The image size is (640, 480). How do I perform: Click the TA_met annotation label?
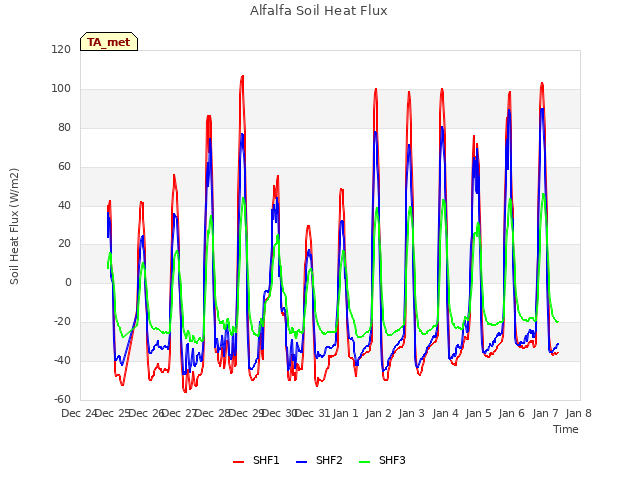(109, 42)
